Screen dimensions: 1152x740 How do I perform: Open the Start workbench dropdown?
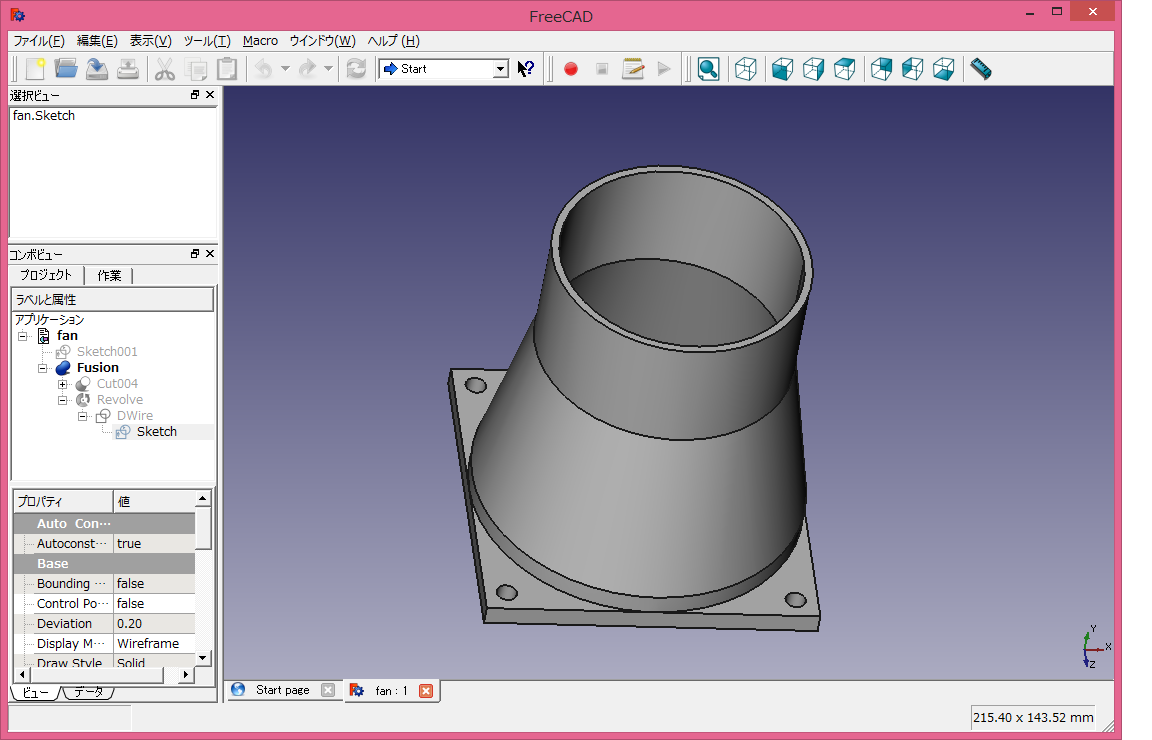pos(444,69)
